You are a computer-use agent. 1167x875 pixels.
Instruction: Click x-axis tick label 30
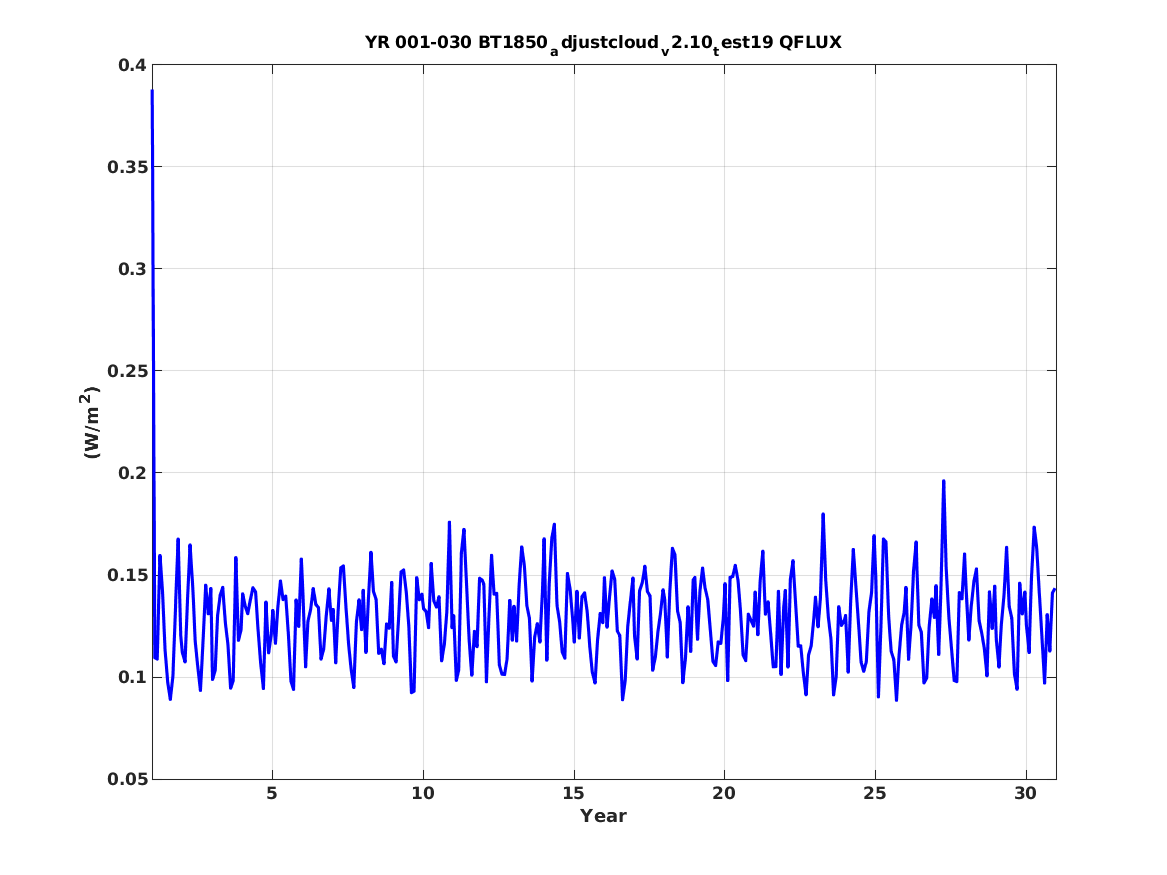(x=1026, y=794)
